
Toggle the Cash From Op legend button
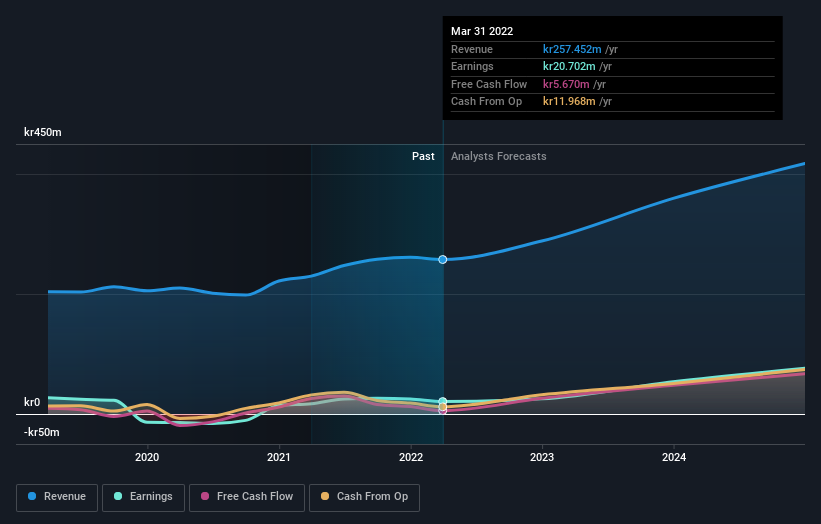364,497
